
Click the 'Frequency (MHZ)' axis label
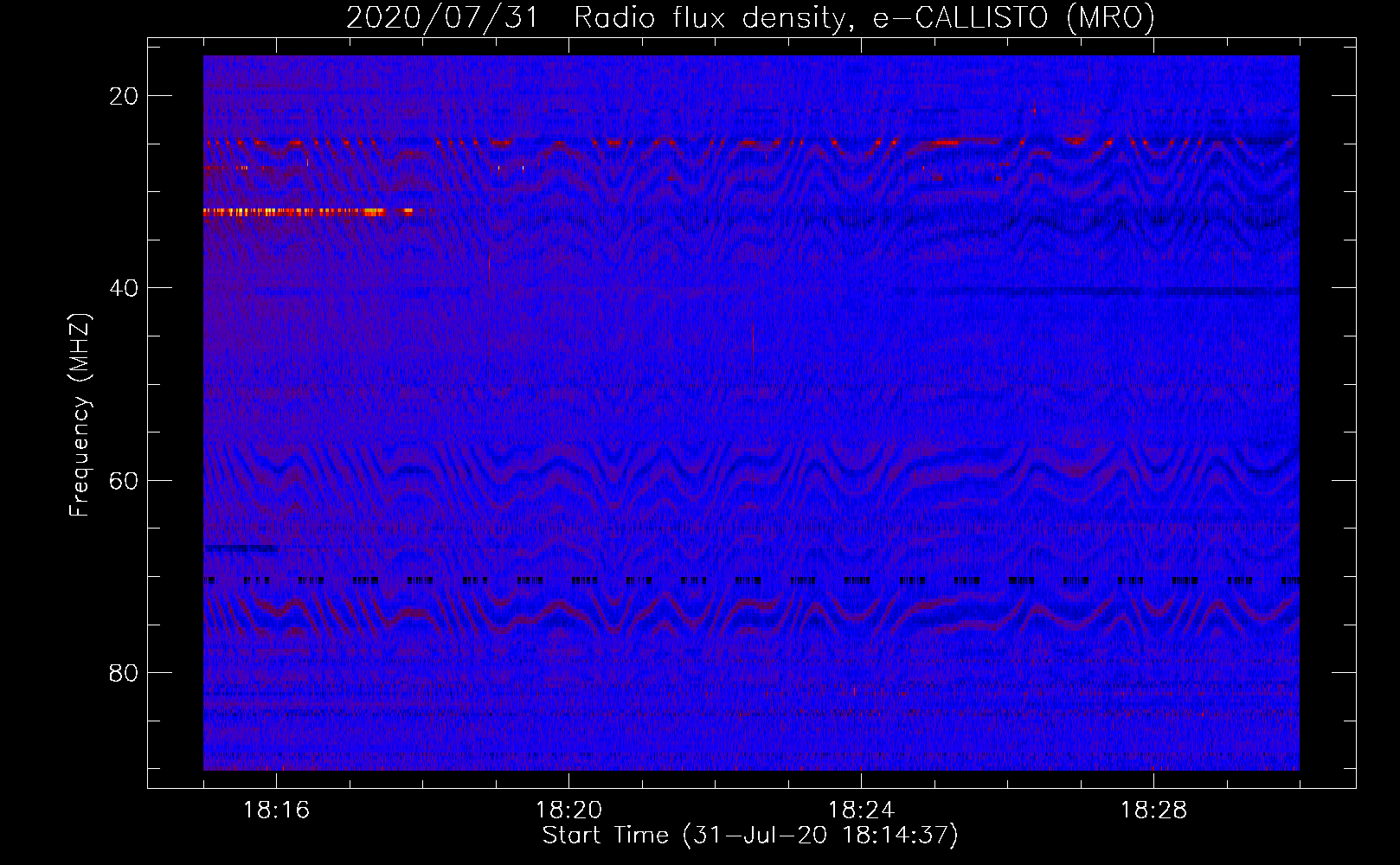(x=79, y=415)
